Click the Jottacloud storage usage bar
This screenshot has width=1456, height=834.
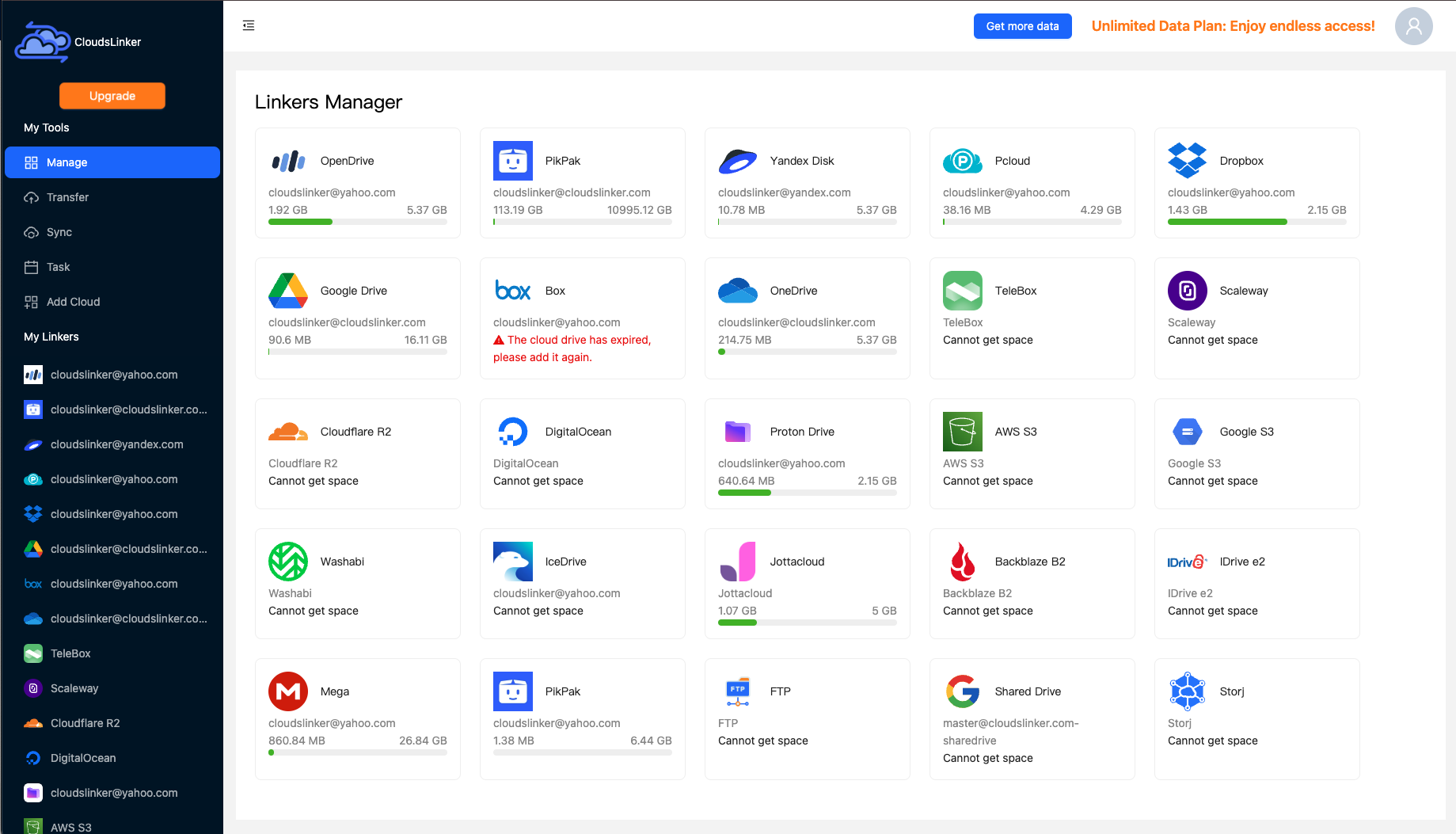click(x=808, y=623)
